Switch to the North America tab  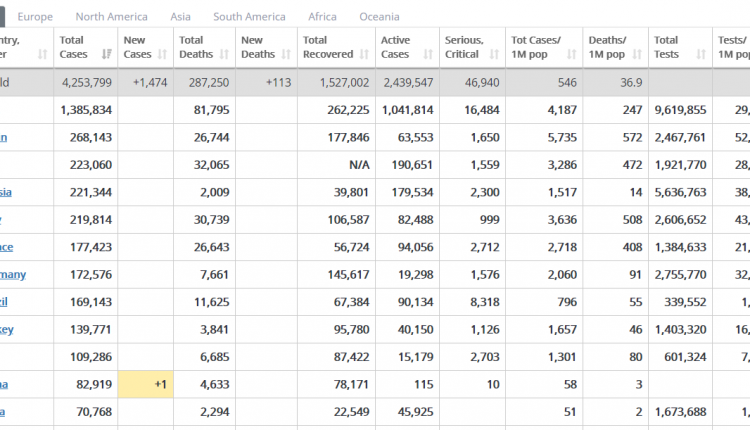tap(111, 17)
